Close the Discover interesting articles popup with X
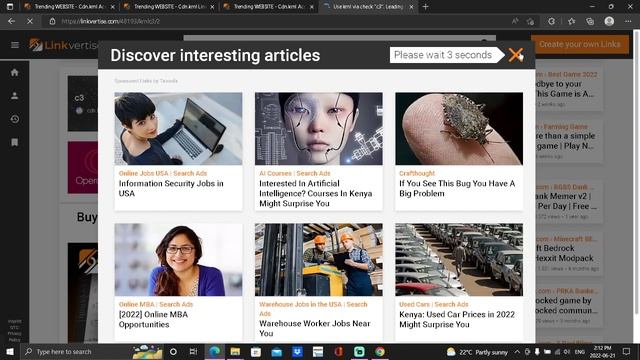Image resolution: width=640 pixels, height=360 pixels. tap(516, 55)
